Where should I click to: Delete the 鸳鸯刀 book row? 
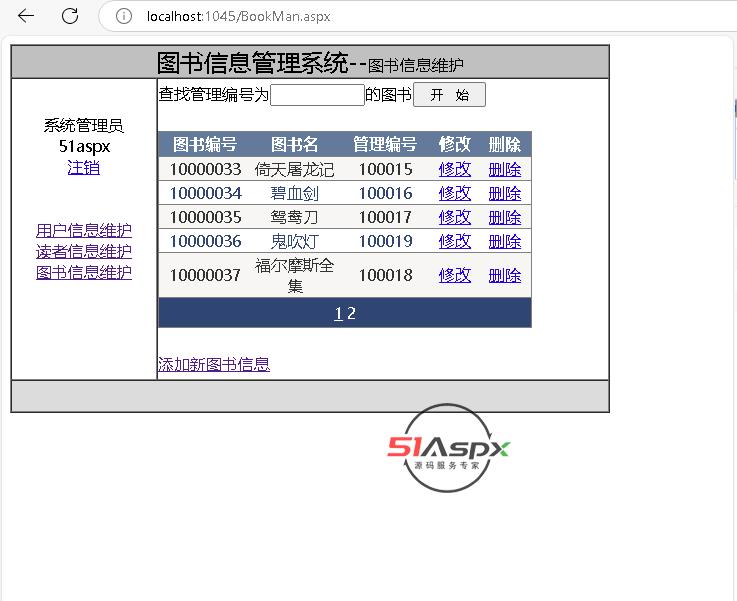(504, 217)
